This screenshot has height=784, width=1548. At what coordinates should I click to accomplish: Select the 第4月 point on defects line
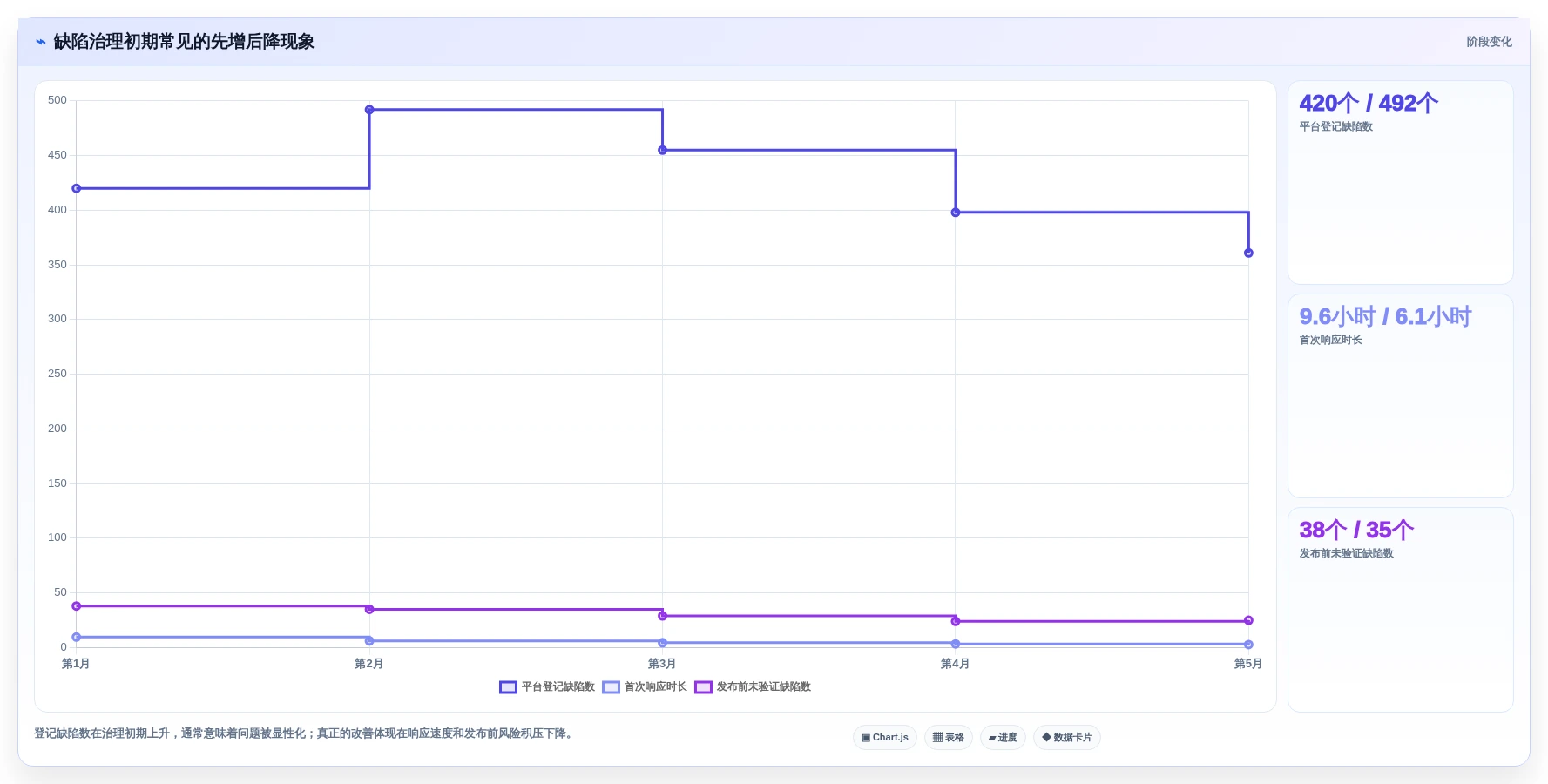coord(956,213)
